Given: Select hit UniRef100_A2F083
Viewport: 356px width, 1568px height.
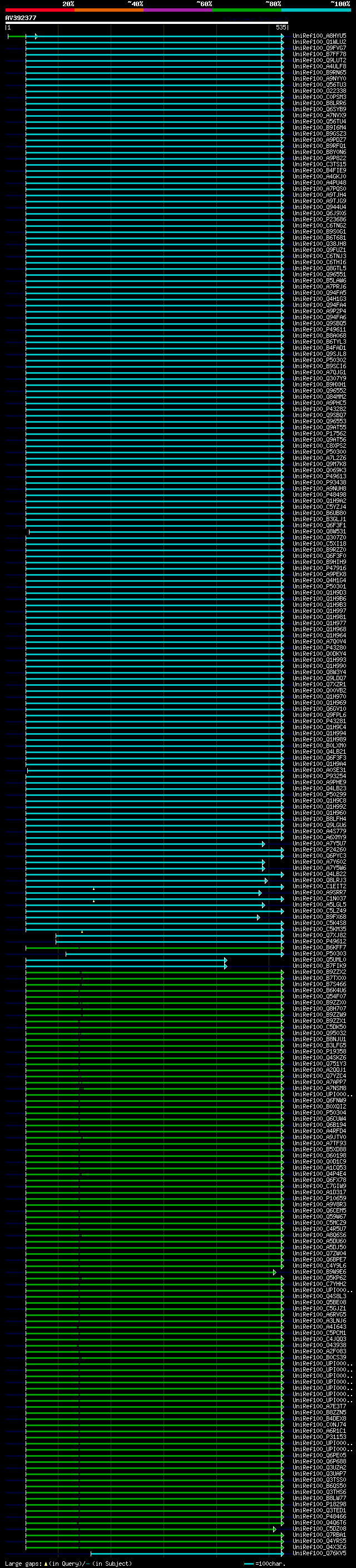Looking at the screenshot, I should pyautogui.click(x=319, y=1351).
